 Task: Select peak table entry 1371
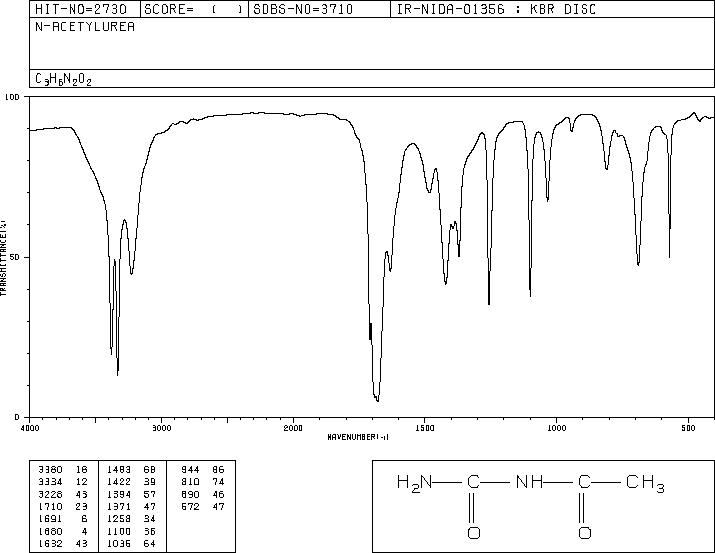pyautogui.click(x=119, y=506)
